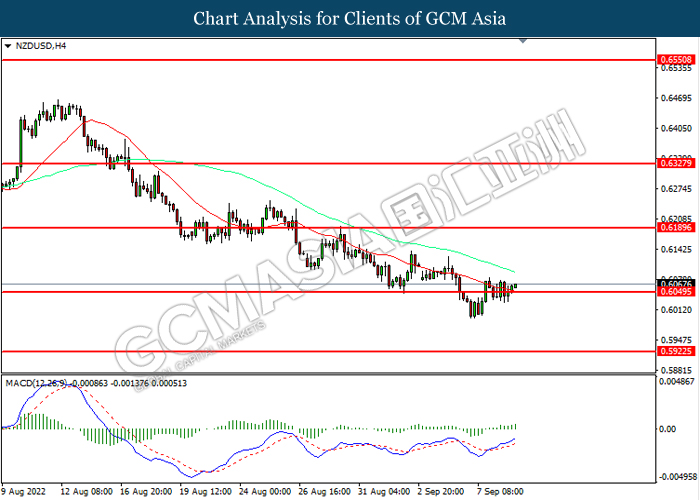Click the NZDUSD,H4 chart title text

click(x=41, y=46)
